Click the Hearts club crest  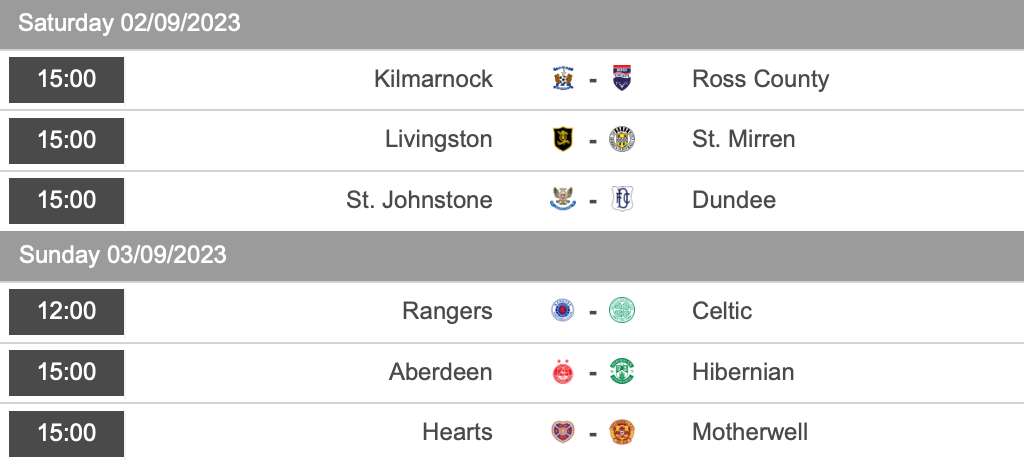click(563, 432)
